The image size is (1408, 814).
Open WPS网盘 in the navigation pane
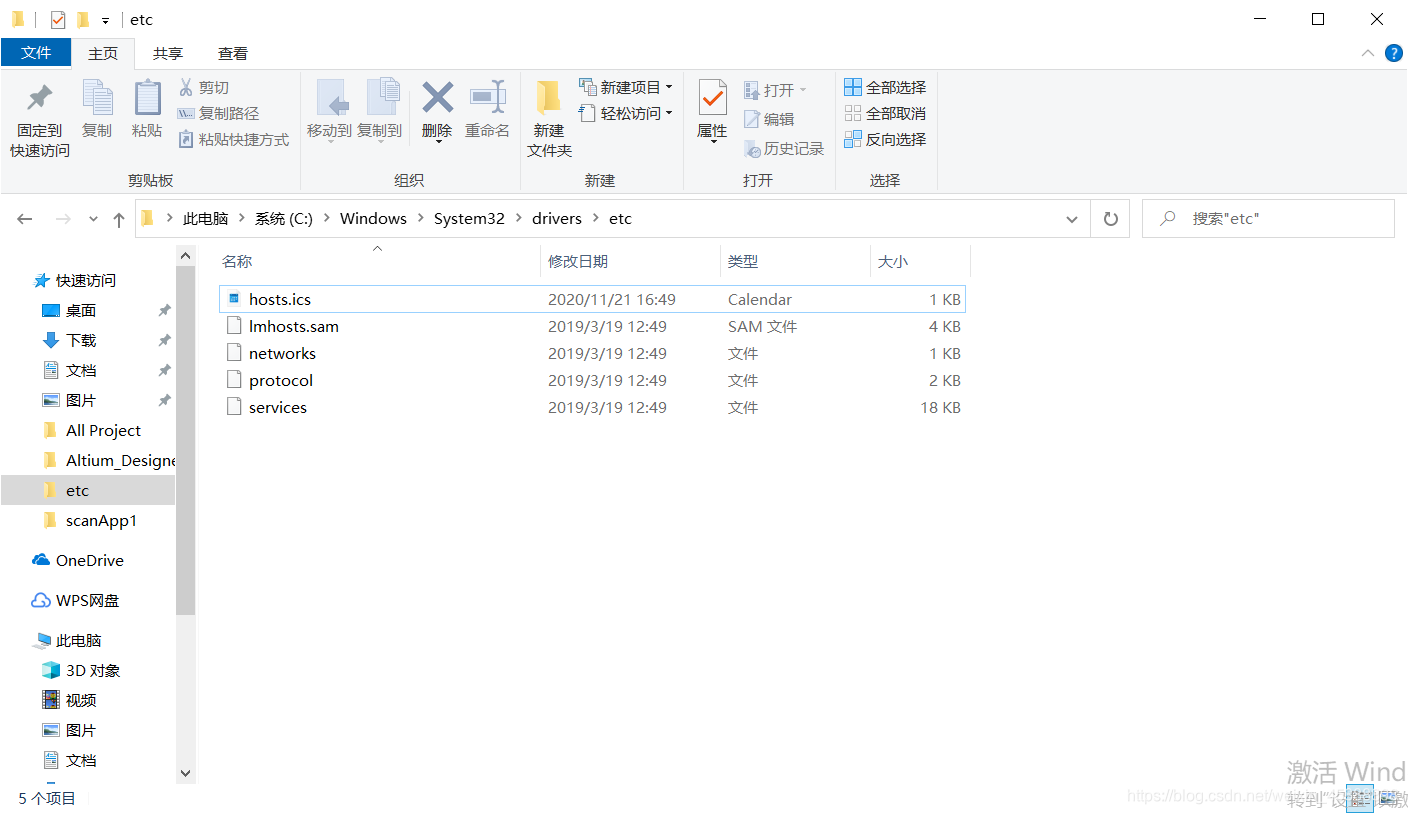[76, 601]
